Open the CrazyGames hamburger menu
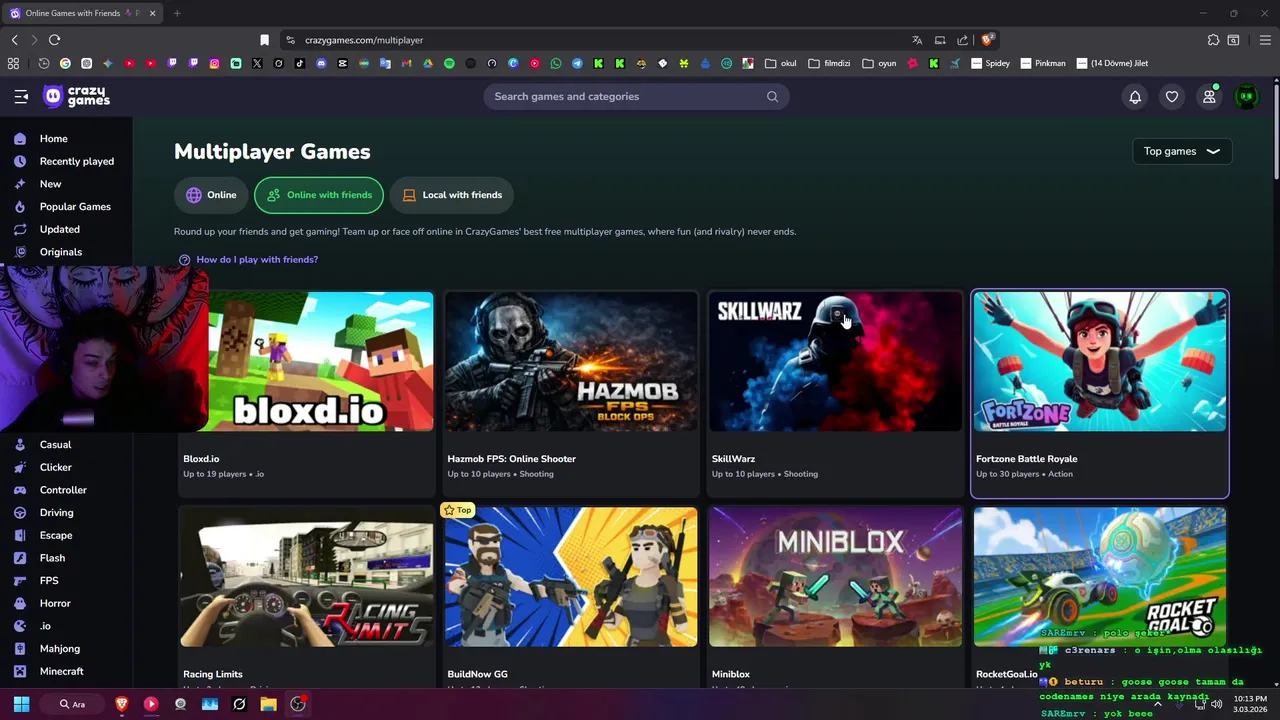Screen dimensions: 1280x720 click(21, 97)
